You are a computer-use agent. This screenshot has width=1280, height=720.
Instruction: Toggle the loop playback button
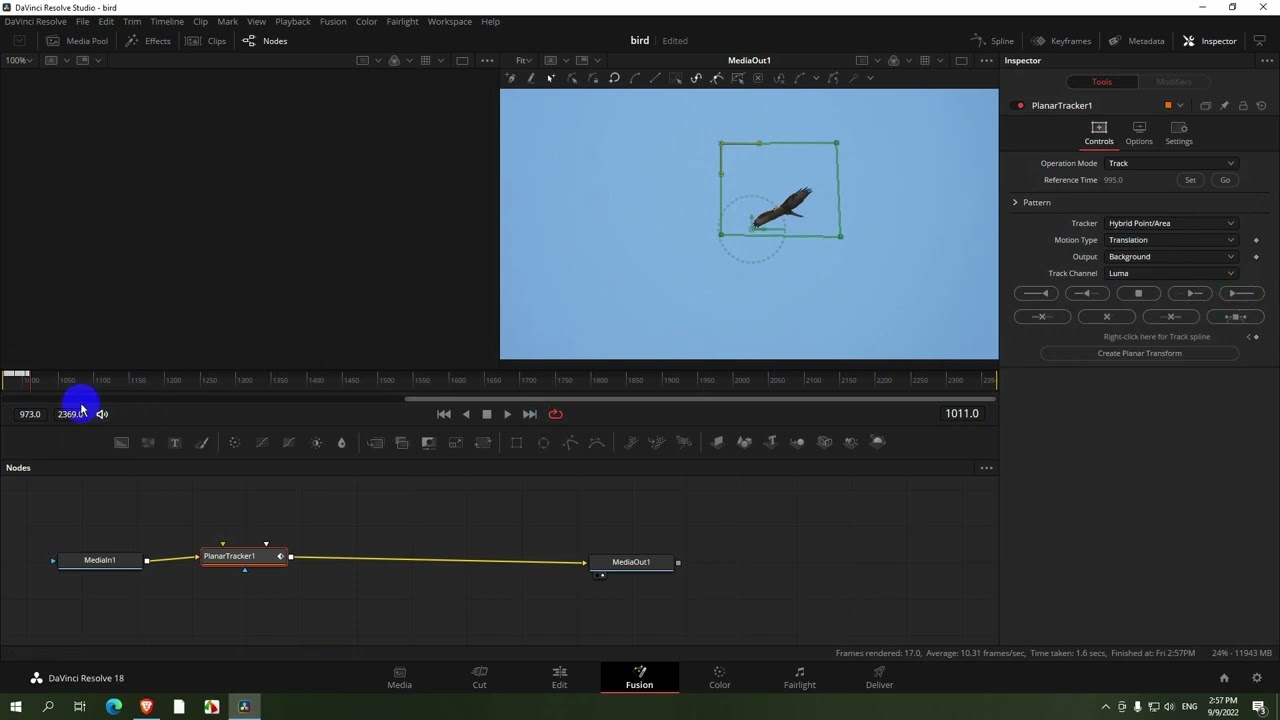click(x=555, y=414)
